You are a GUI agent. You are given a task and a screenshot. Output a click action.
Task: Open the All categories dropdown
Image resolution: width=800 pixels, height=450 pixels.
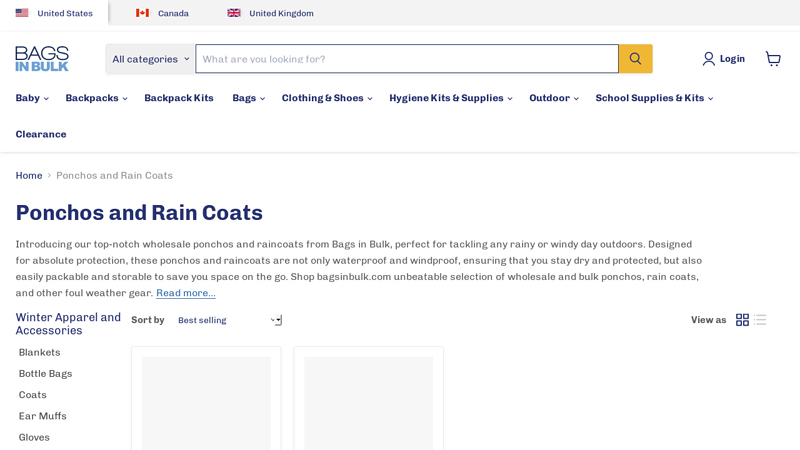point(150,59)
